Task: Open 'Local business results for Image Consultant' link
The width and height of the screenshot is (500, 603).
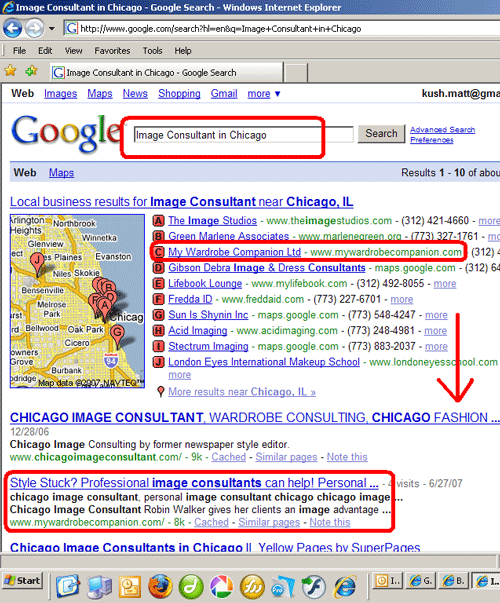Action: [x=182, y=202]
